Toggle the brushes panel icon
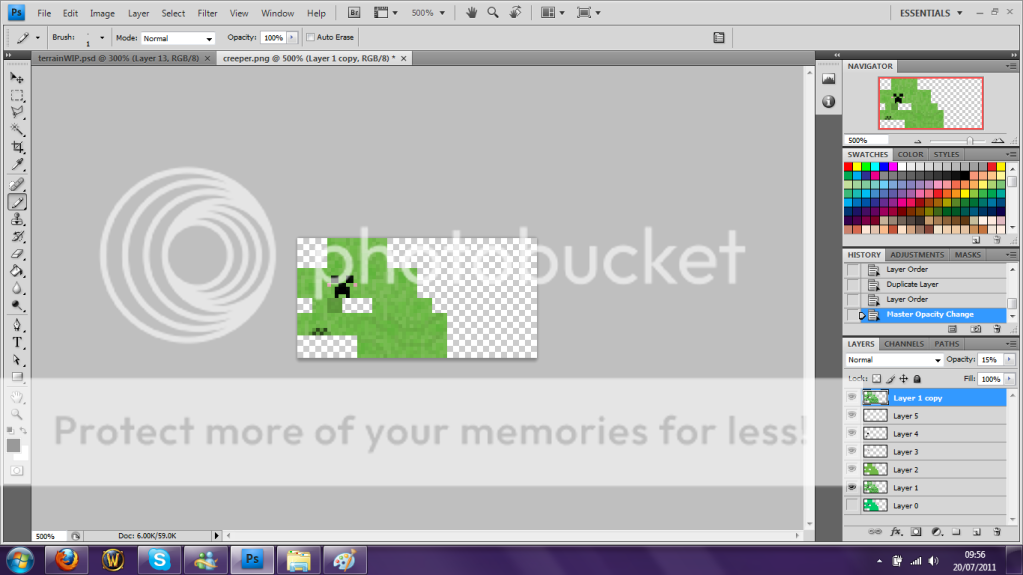 tap(718, 38)
